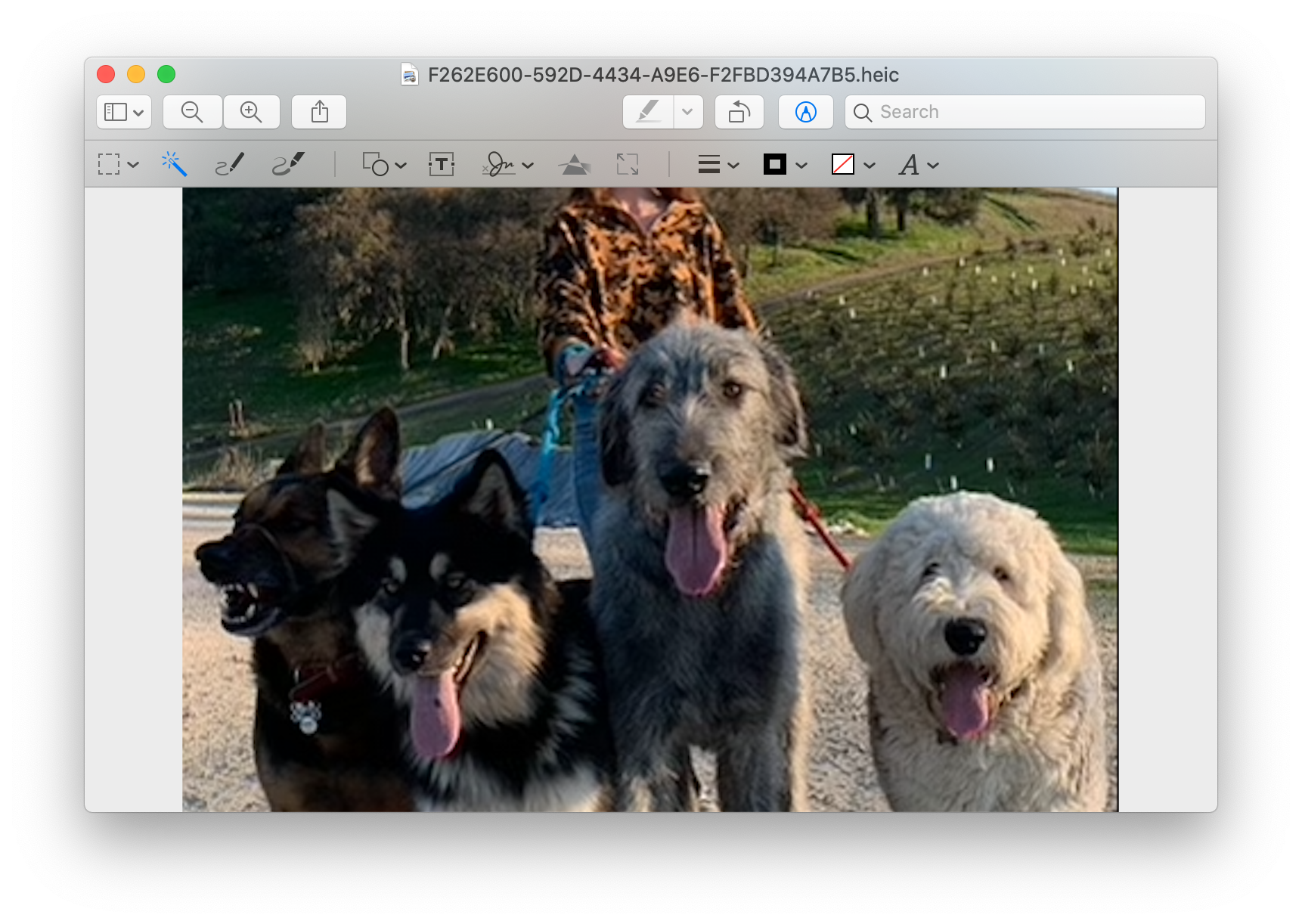Click the heic file icon in title bar
This screenshot has height=924, width=1302.
pos(410,74)
